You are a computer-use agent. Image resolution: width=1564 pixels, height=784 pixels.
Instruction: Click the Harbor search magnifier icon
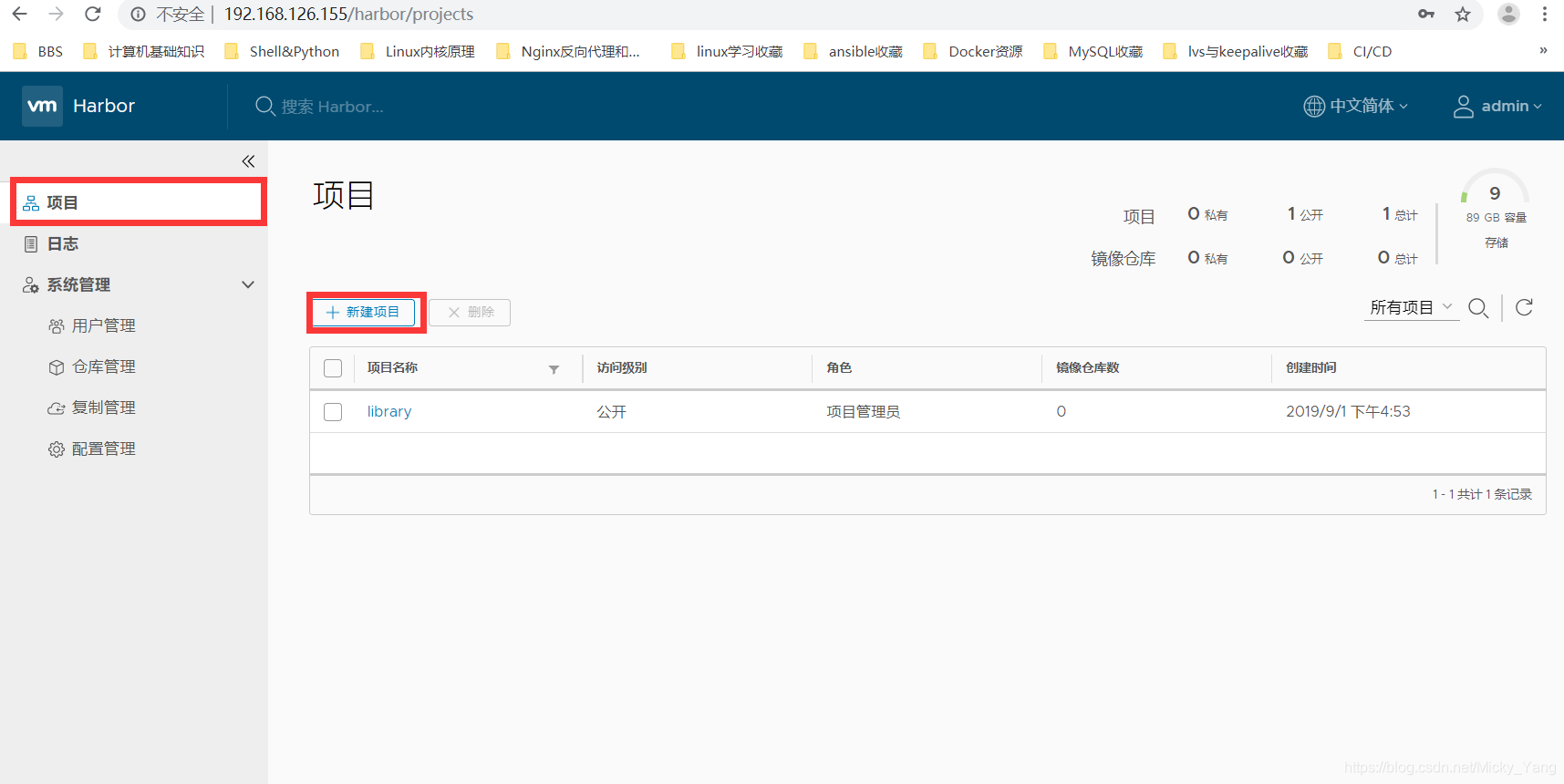264,107
